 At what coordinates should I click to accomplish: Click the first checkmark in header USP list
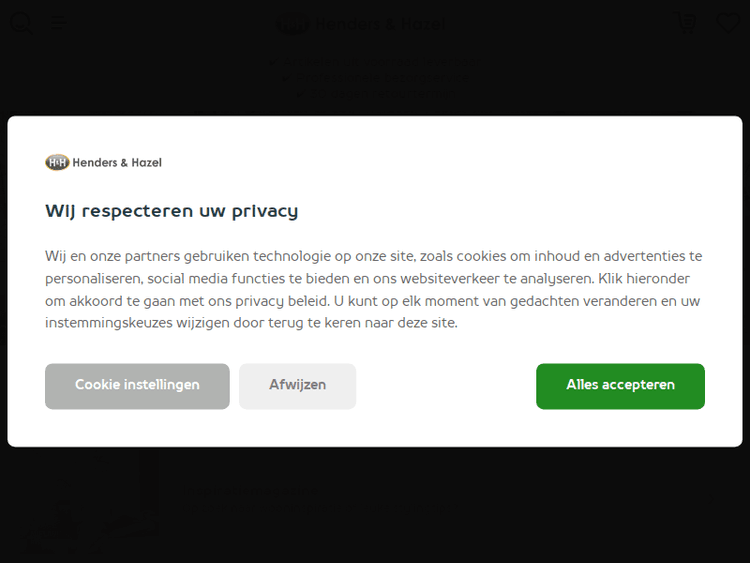[x=271, y=61]
